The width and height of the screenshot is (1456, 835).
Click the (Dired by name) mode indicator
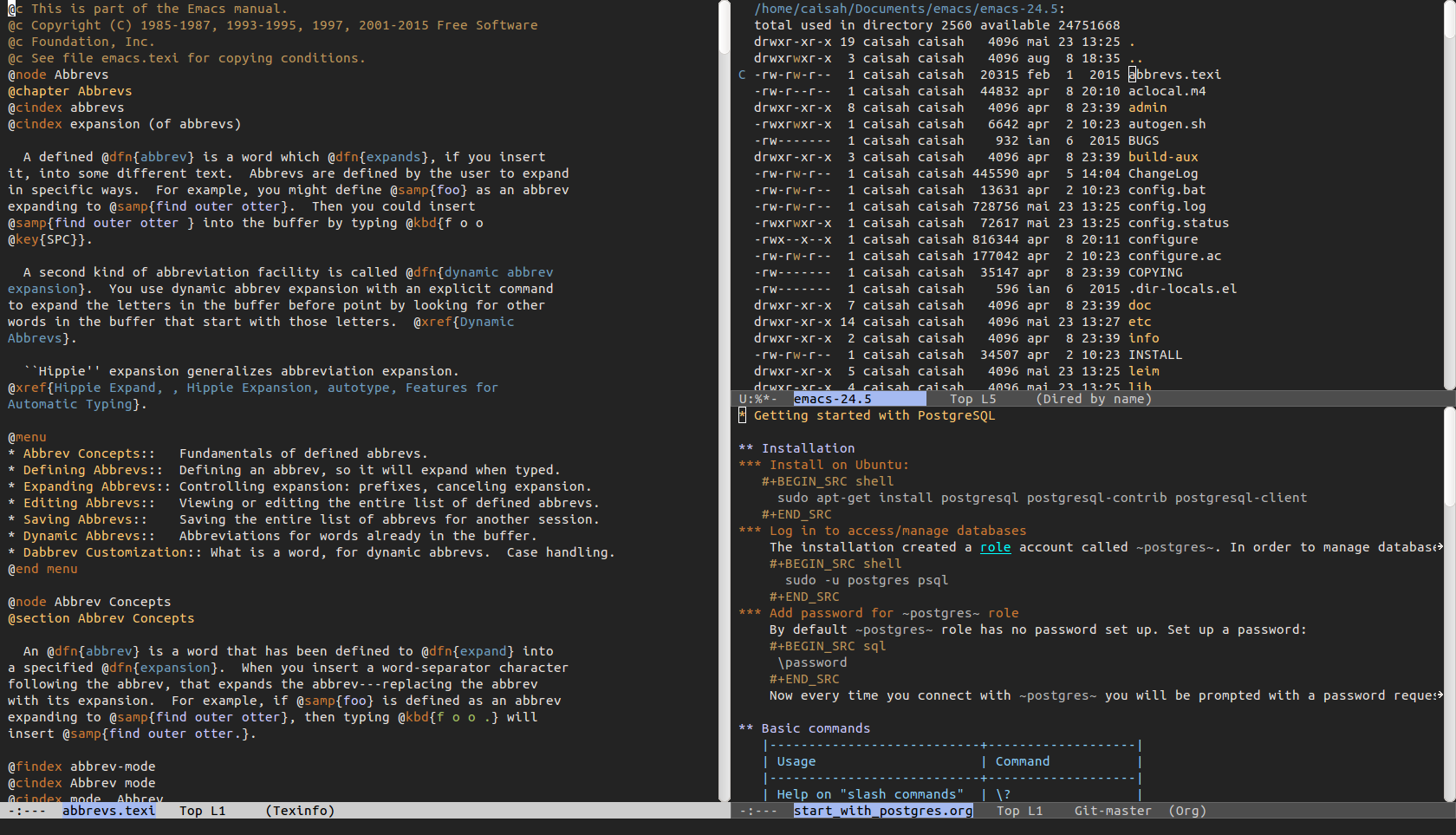pos(1094,399)
